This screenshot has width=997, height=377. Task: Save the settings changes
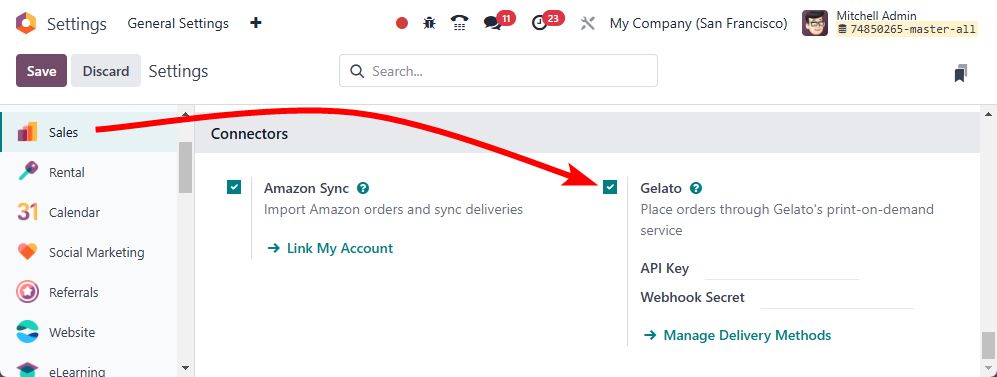pyautogui.click(x=41, y=71)
